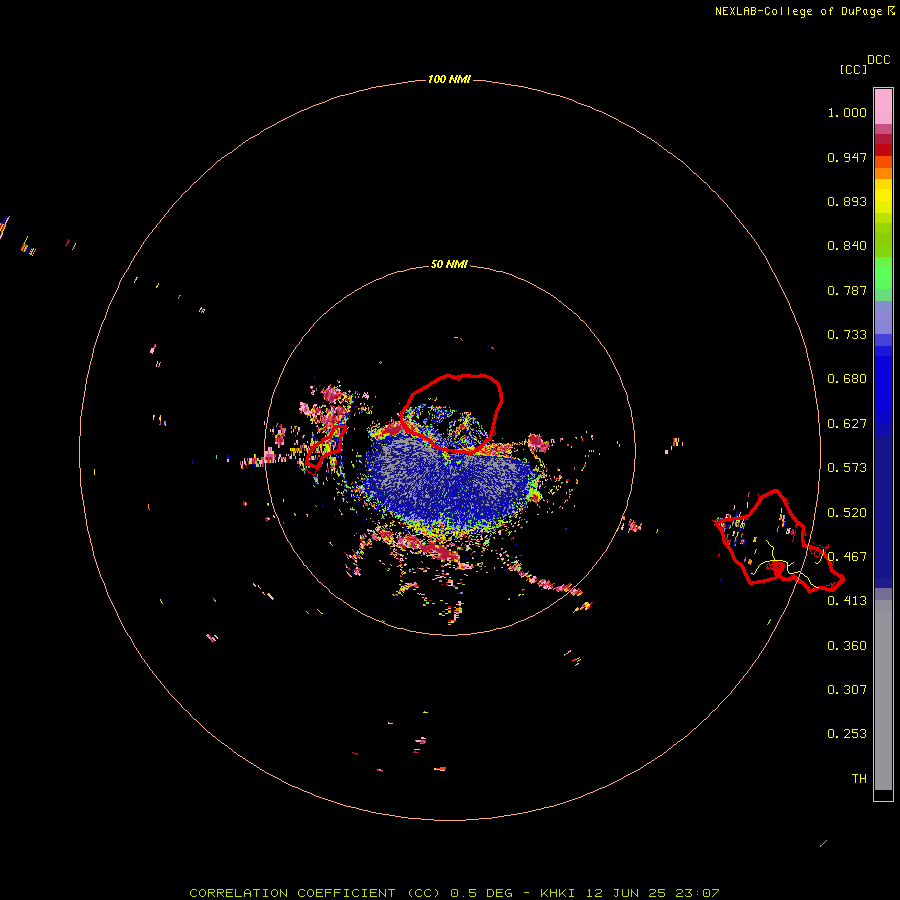The image size is (900, 900).
Task: Click the 12 JUN 25 date text
Action: tap(626, 893)
